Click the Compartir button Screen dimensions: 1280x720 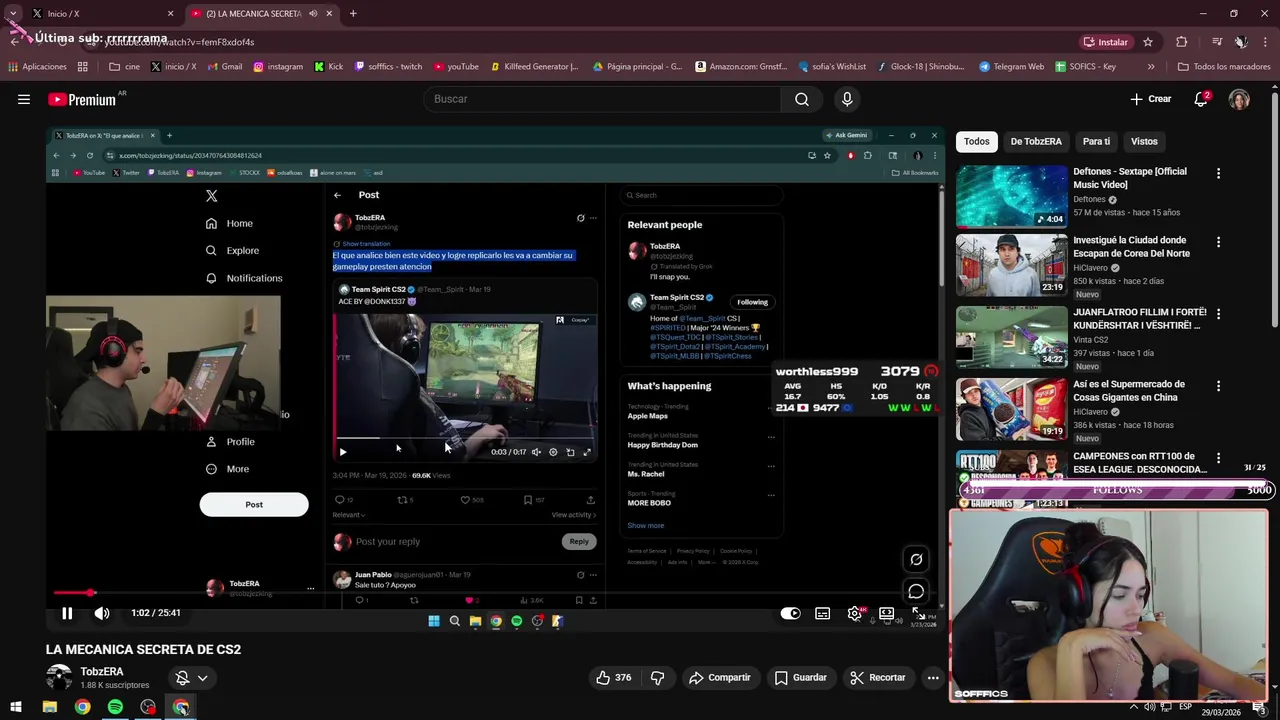[x=719, y=677]
